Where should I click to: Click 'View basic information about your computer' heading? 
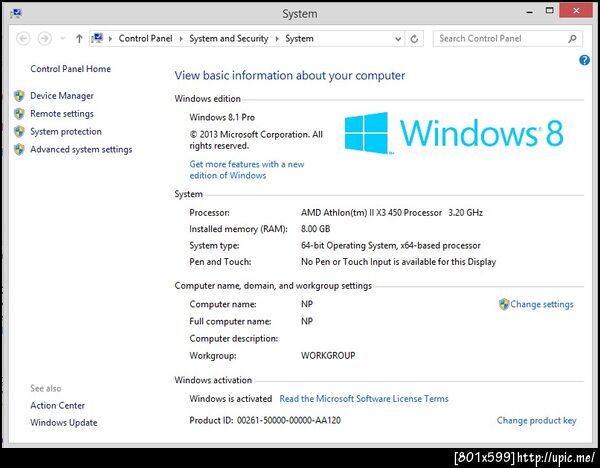(x=290, y=75)
